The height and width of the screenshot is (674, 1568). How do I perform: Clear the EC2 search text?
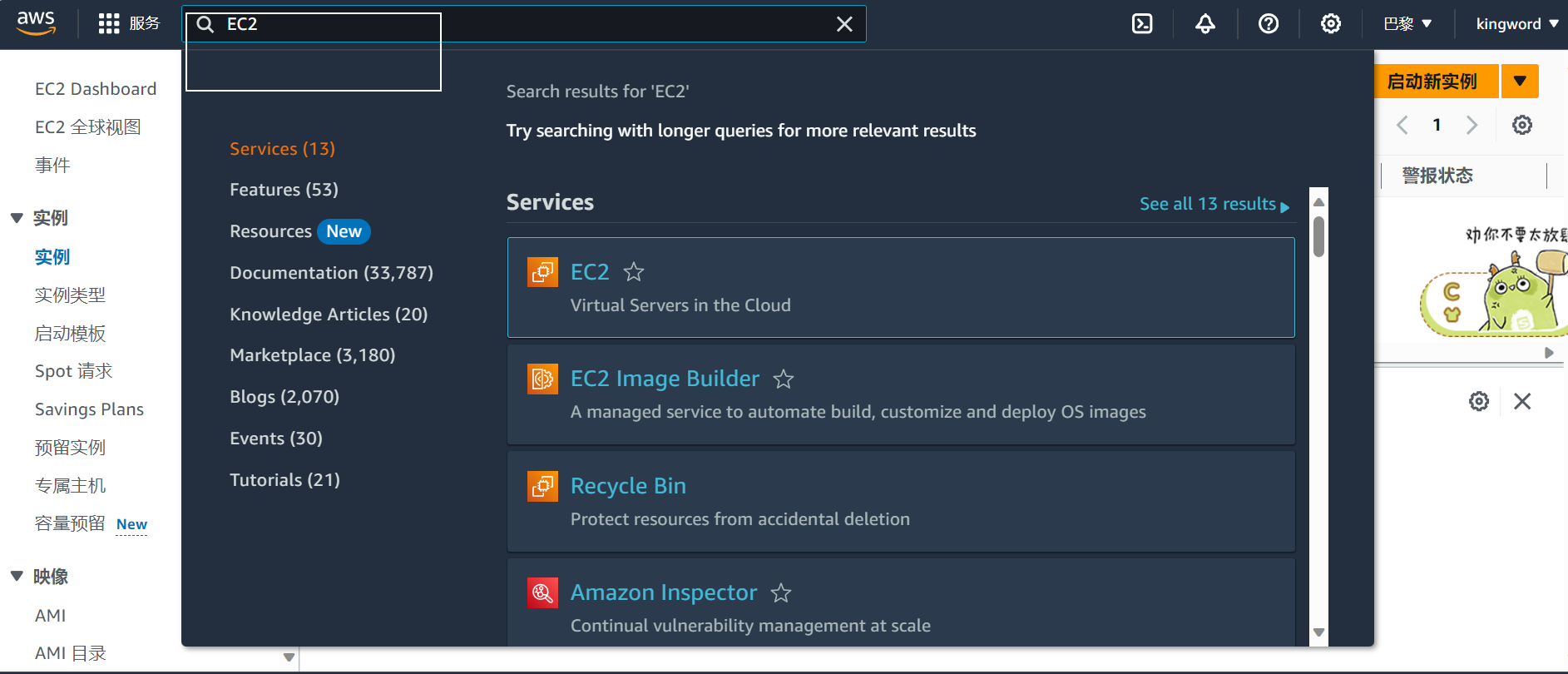point(844,24)
